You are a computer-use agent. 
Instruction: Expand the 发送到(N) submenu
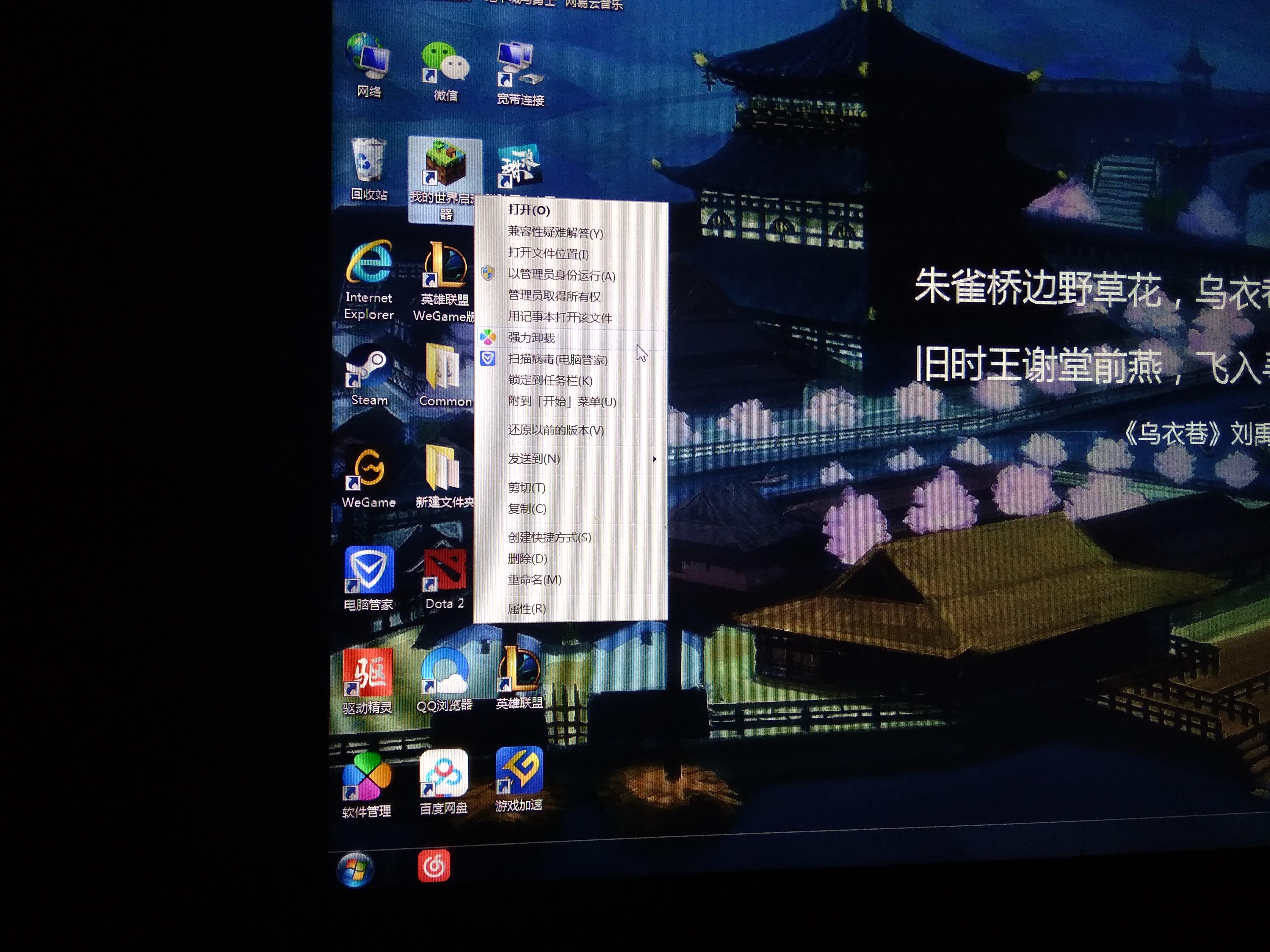571,459
